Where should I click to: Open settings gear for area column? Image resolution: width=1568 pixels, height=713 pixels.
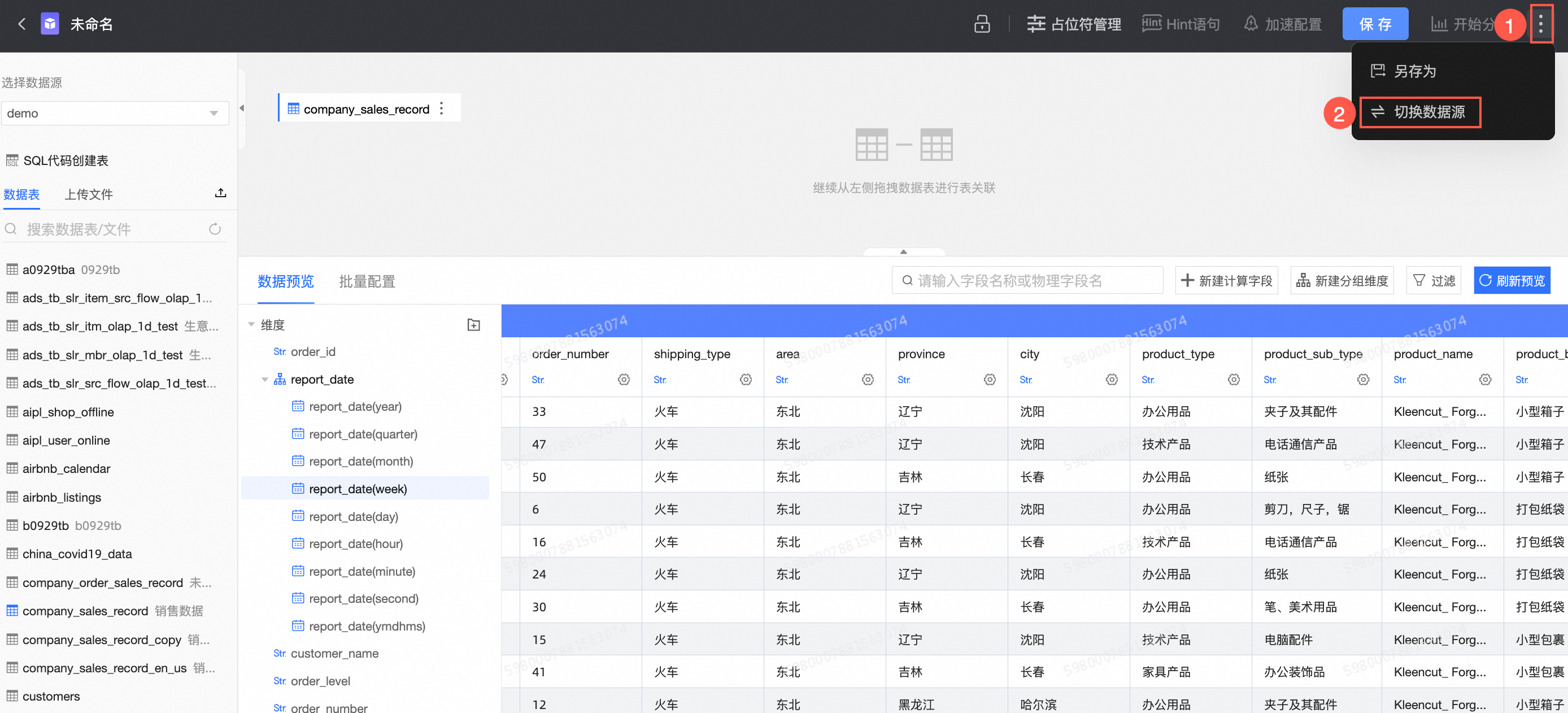[x=868, y=380]
